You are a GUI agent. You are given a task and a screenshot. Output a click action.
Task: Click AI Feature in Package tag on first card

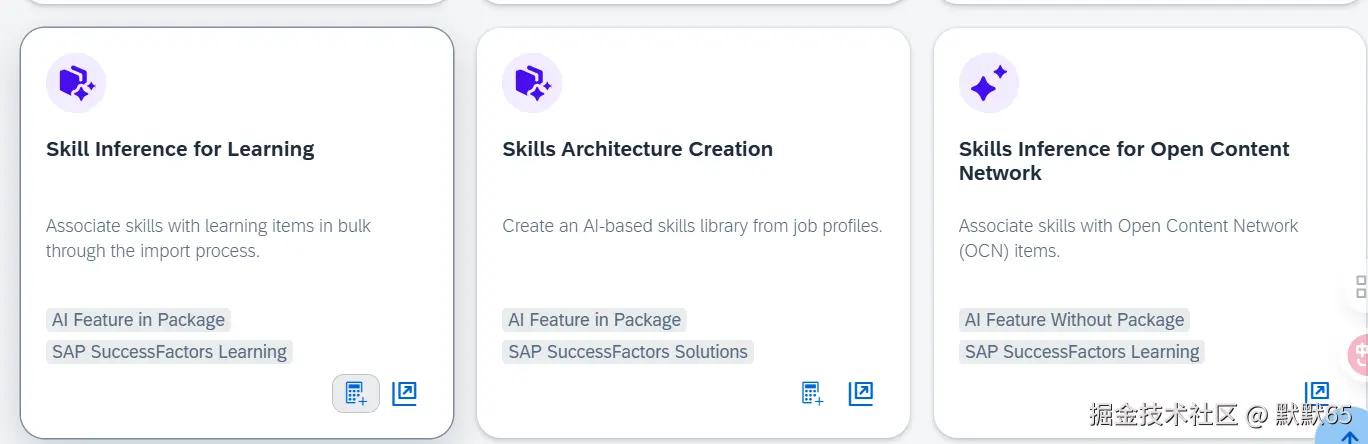(x=138, y=320)
